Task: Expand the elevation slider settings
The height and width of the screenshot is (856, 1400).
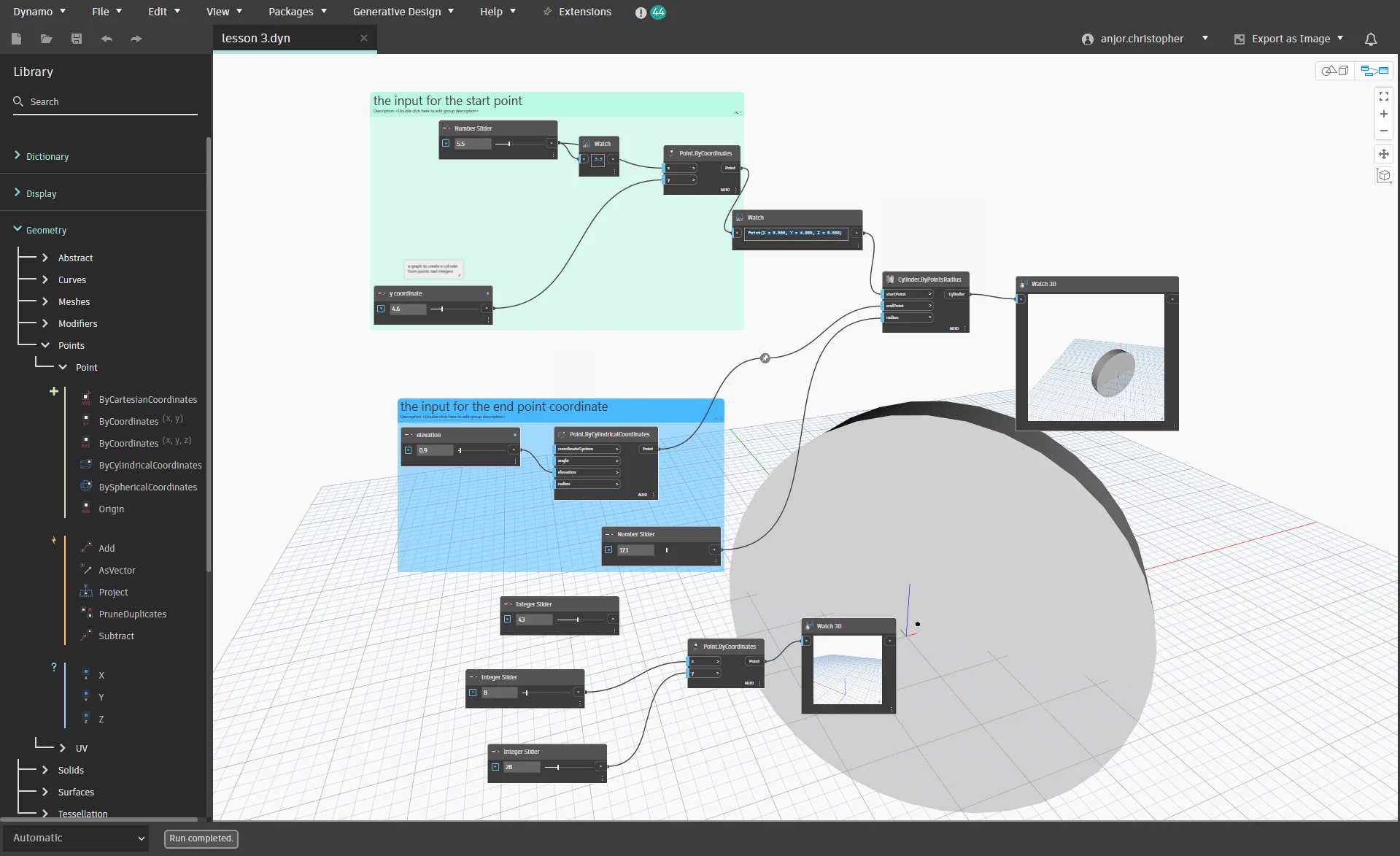Action: coord(408,450)
